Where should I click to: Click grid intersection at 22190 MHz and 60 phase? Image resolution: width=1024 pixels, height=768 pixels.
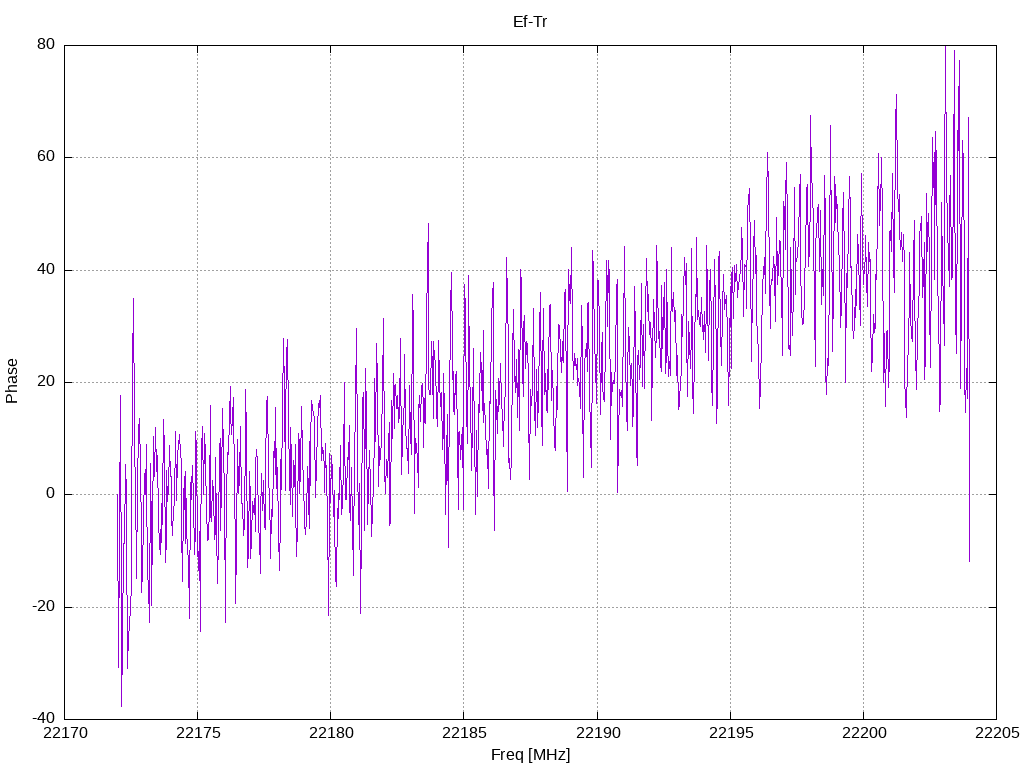597,157
